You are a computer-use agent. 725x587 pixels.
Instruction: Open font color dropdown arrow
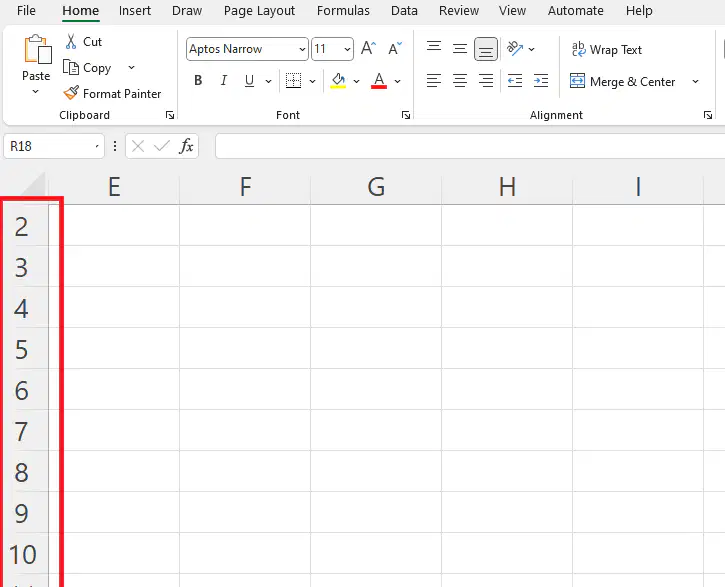[398, 81]
